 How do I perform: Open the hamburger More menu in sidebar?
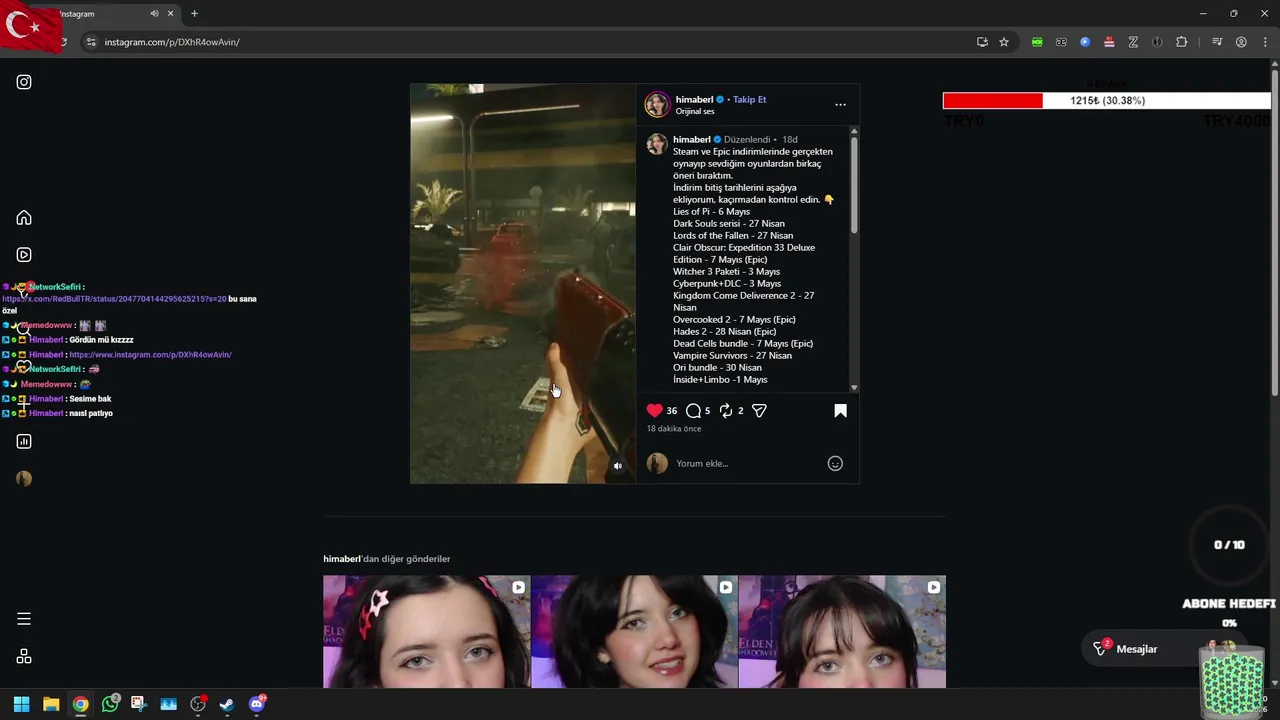pos(24,619)
